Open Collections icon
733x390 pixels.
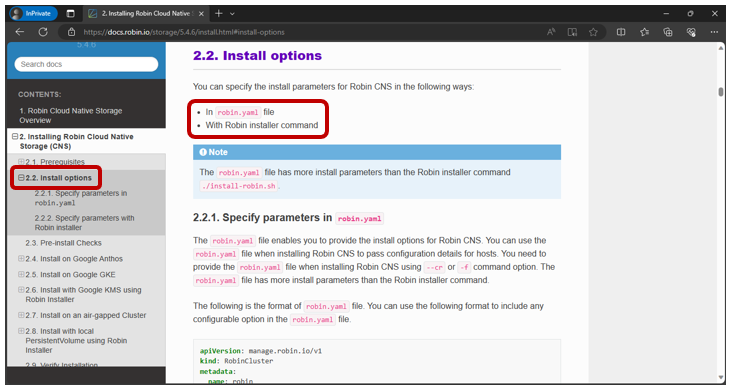(x=668, y=32)
